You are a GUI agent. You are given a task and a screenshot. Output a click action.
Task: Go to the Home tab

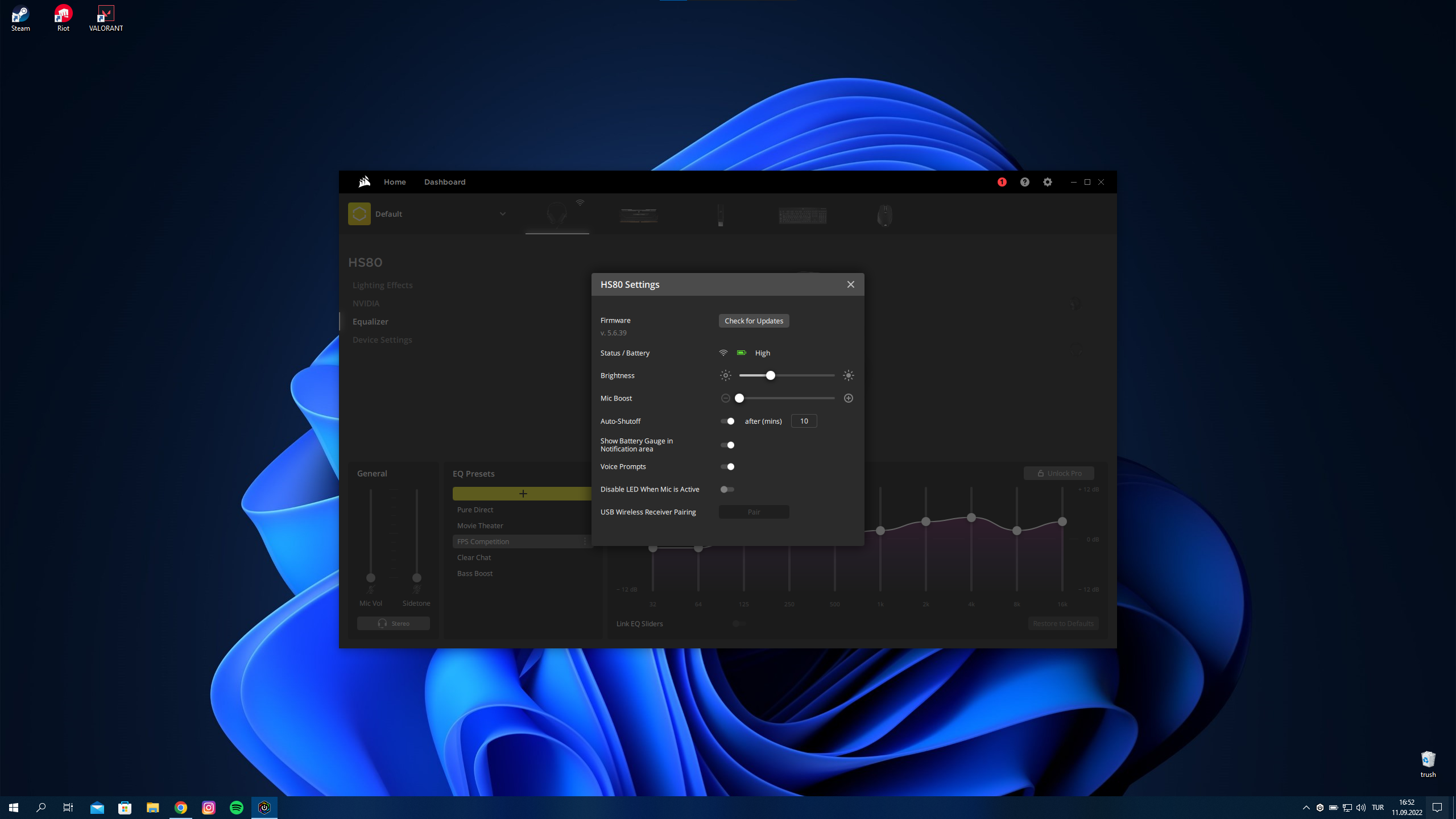(394, 182)
